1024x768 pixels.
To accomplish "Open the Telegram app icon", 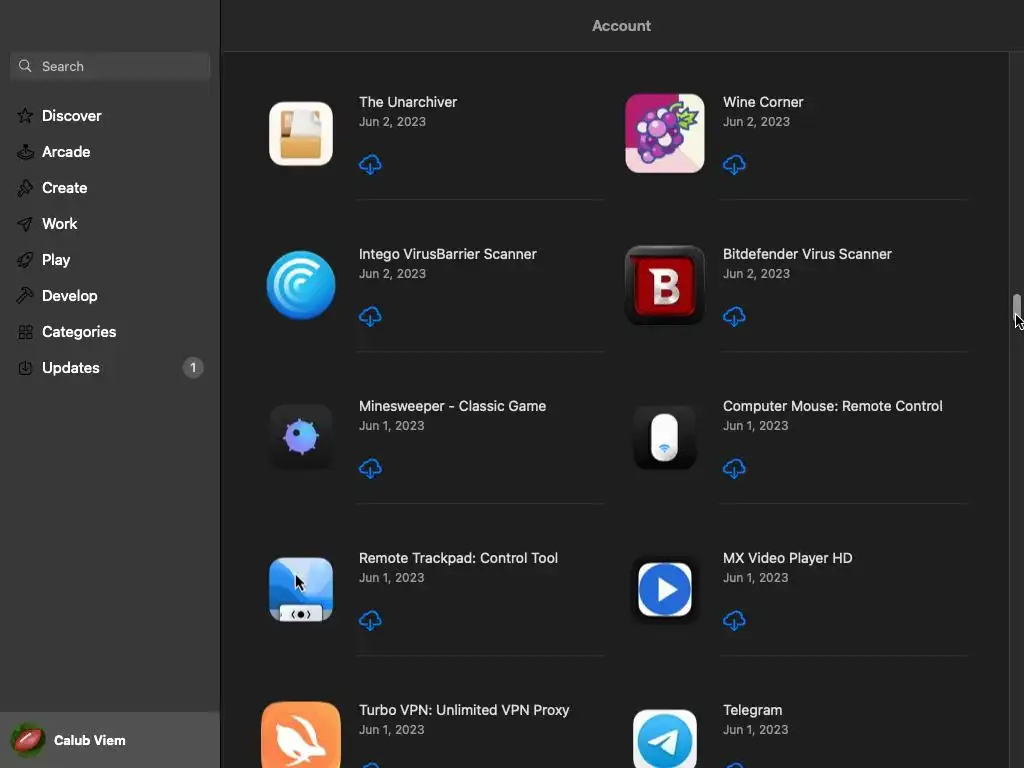I will [x=665, y=739].
